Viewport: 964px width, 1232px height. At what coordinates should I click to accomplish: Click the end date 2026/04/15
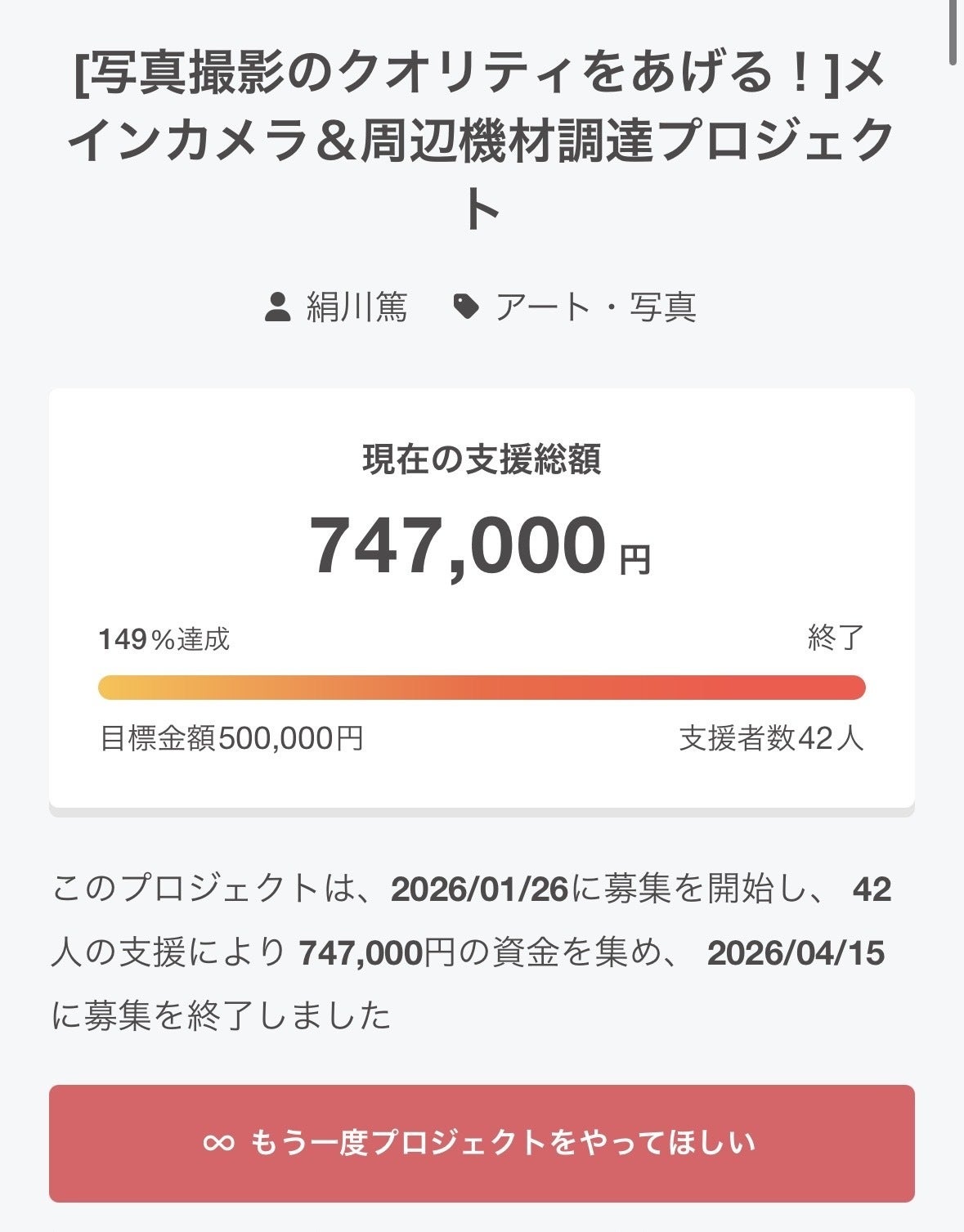click(796, 953)
